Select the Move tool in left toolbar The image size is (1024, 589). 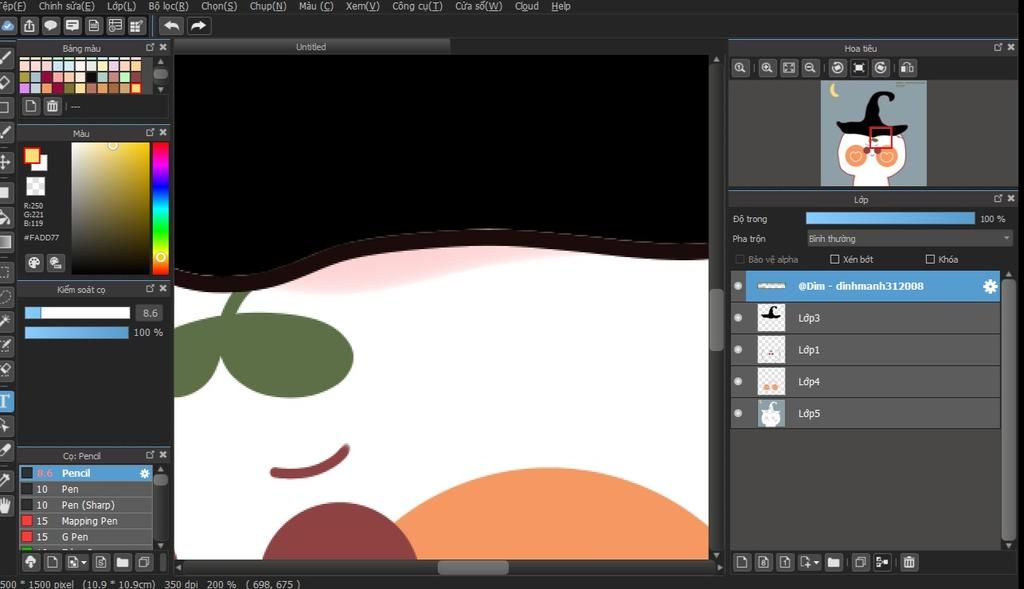(6, 161)
